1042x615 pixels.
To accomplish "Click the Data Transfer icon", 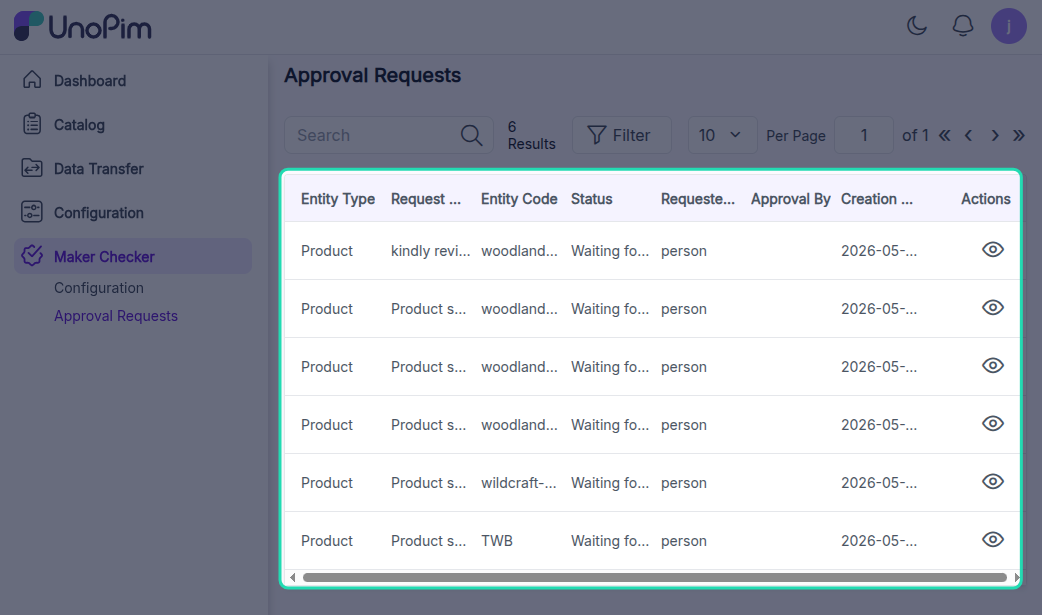I will click(x=32, y=168).
